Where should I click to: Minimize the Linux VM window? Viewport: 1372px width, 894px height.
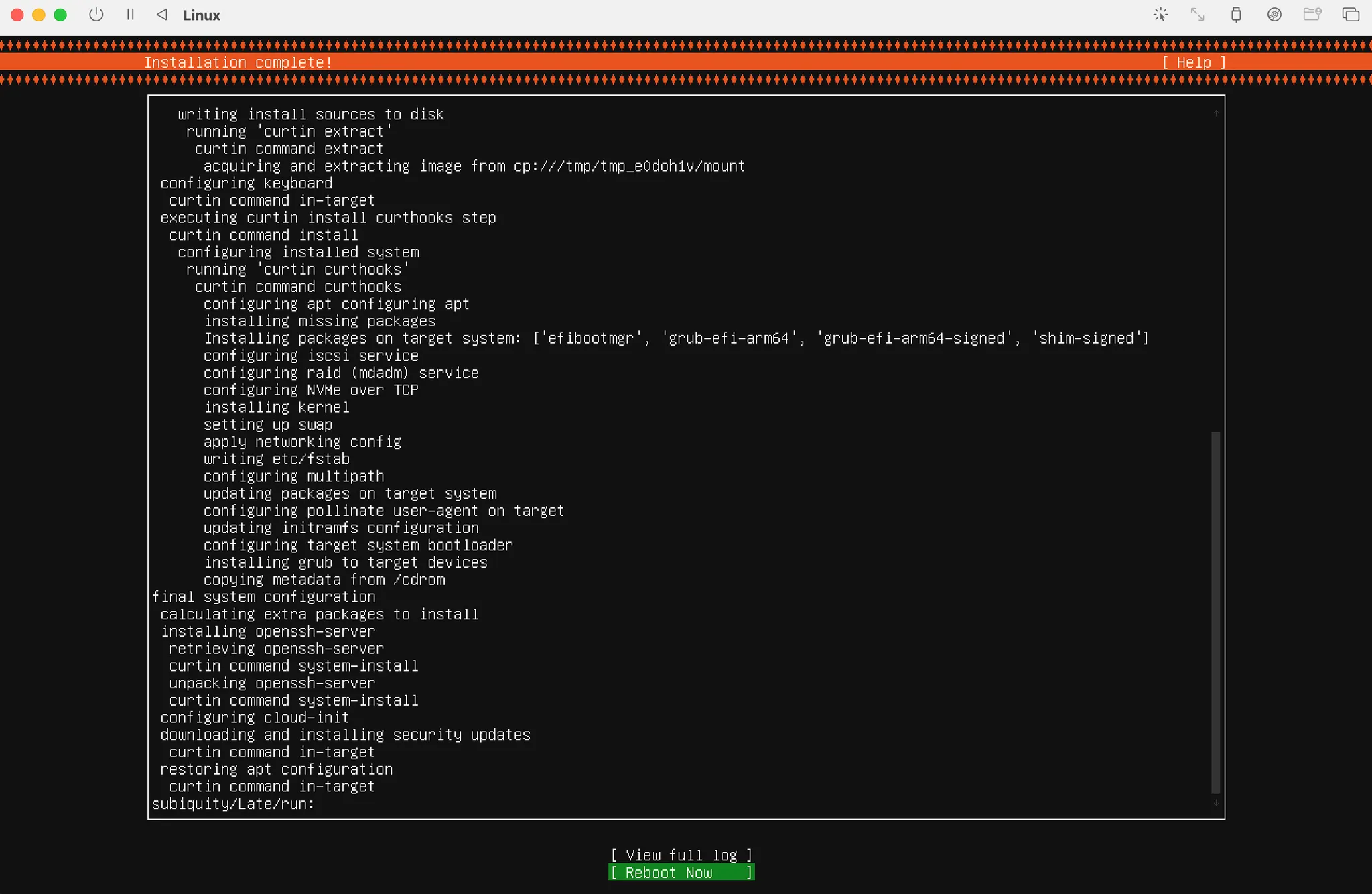click(x=39, y=15)
